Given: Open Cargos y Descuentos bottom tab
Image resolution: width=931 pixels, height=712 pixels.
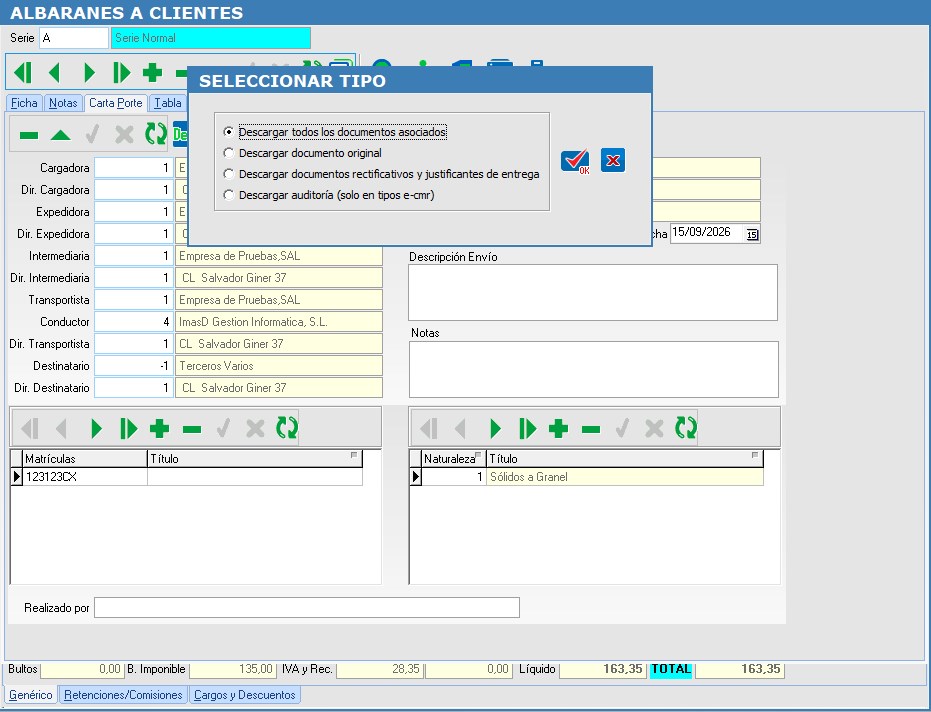Looking at the screenshot, I should coord(245,695).
